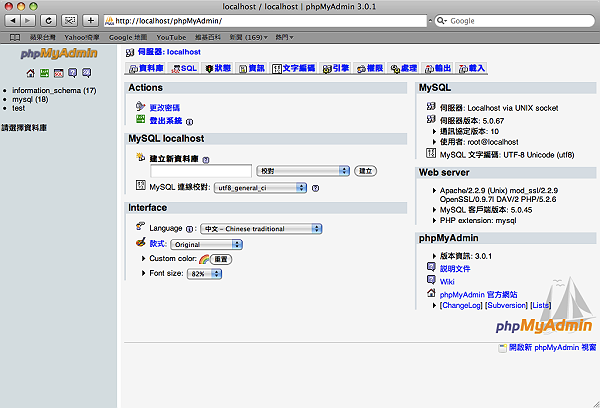Click 開啟新 phpMyAdmin 視窗 link
Screen dimensions: 600x408
click(x=552, y=348)
